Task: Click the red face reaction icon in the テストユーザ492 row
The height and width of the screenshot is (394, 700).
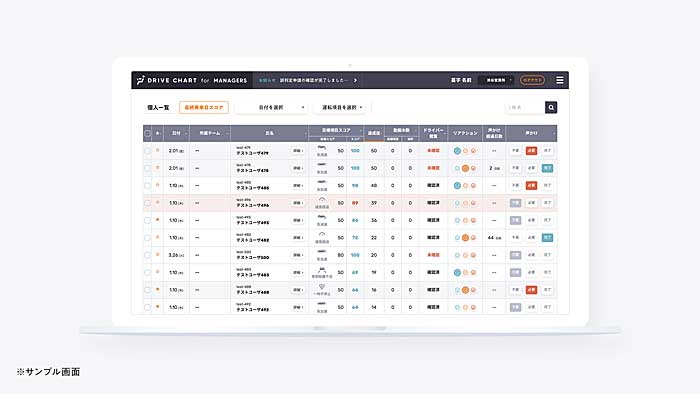Action: 473,307
